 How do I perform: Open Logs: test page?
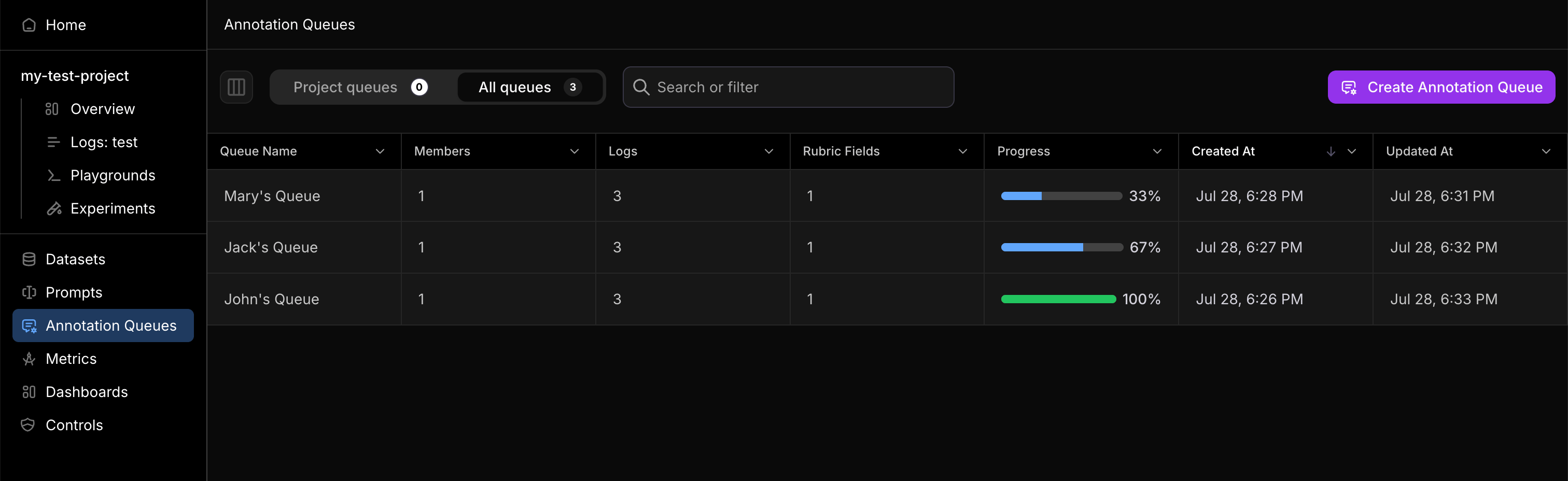[x=104, y=143]
